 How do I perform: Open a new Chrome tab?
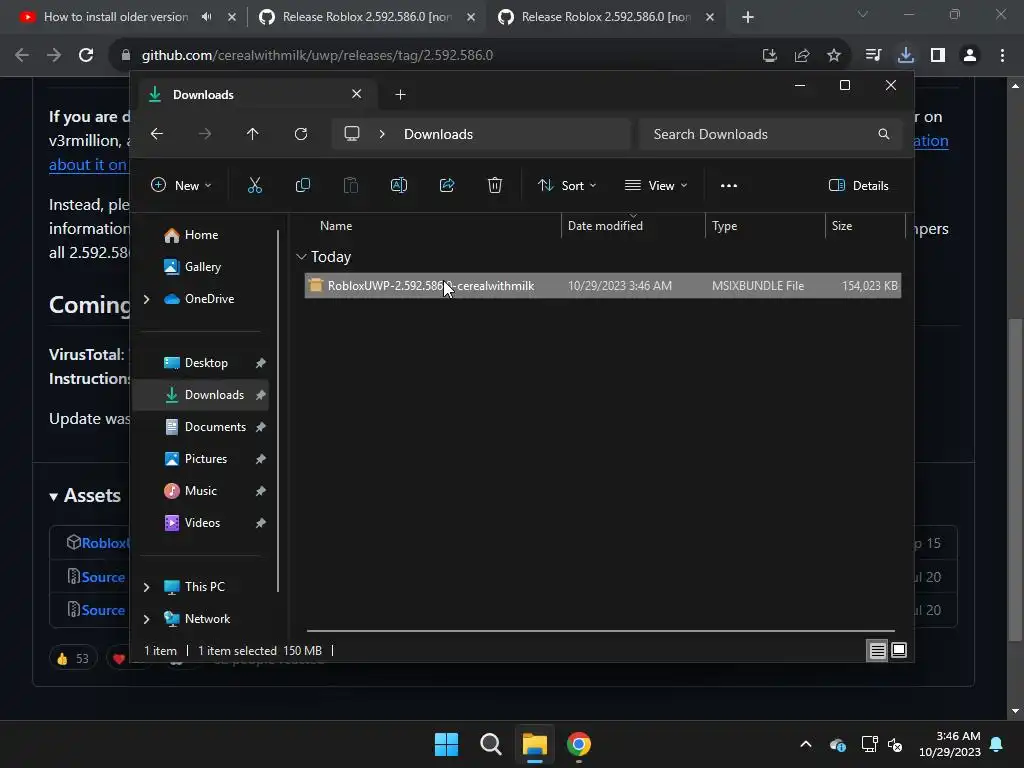(x=748, y=17)
